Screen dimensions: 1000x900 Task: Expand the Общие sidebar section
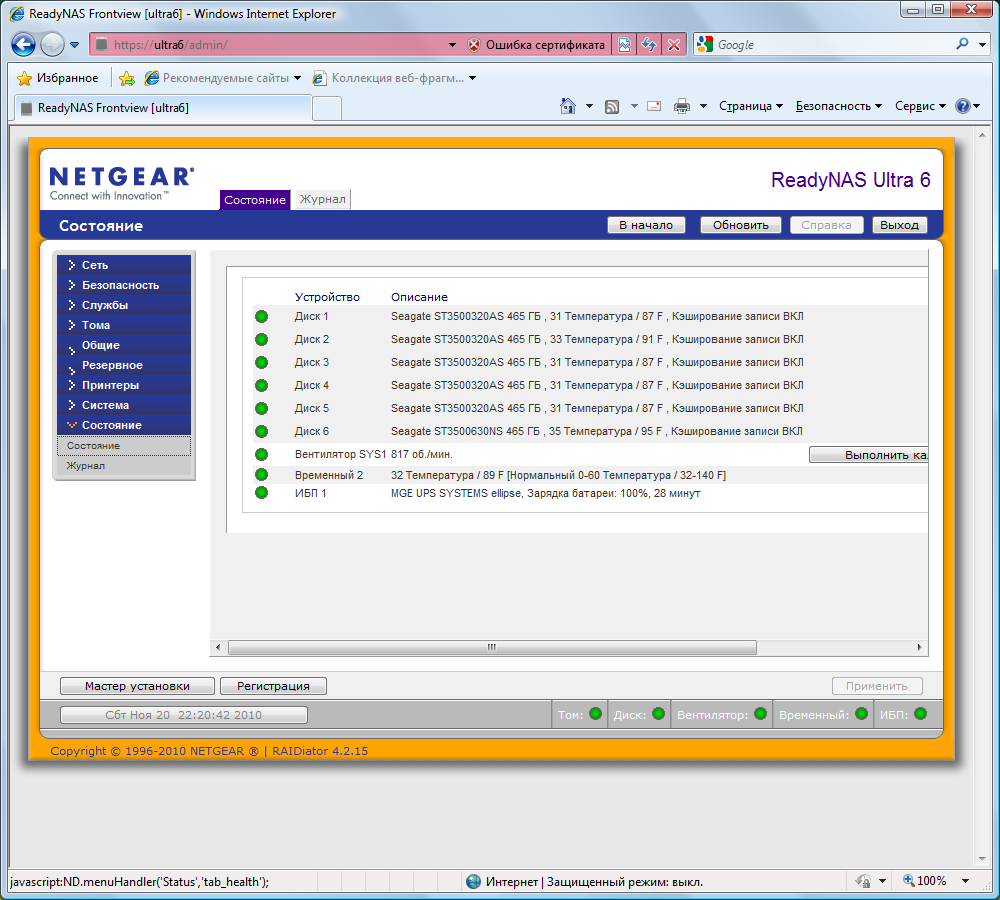pos(124,345)
